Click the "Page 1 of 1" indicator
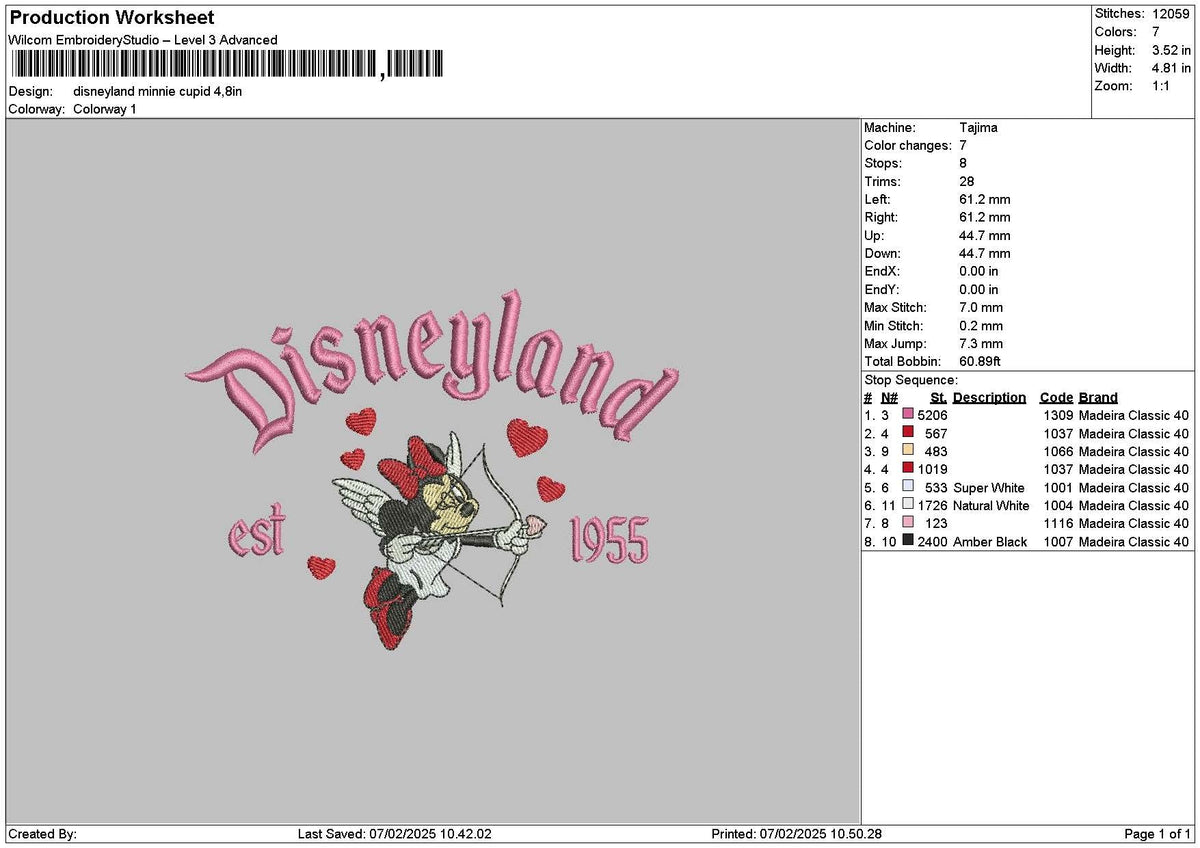The height and width of the screenshot is (848, 1200). pyautogui.click(x=1157, y=834)
